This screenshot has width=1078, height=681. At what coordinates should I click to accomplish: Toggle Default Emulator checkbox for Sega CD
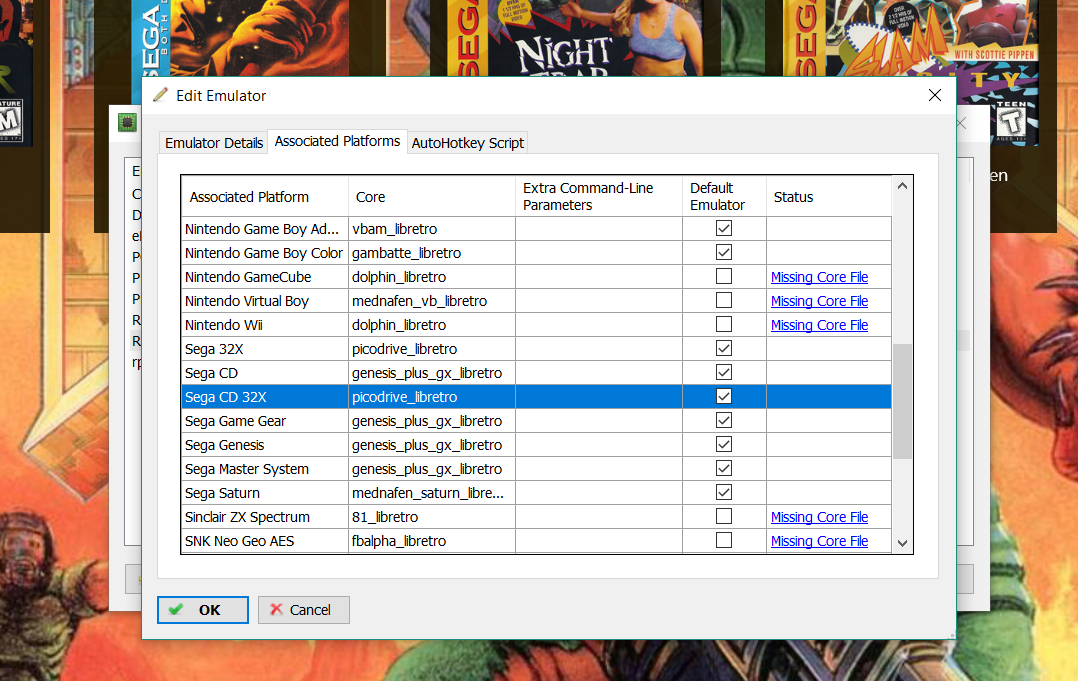click(x=723, y=372)
